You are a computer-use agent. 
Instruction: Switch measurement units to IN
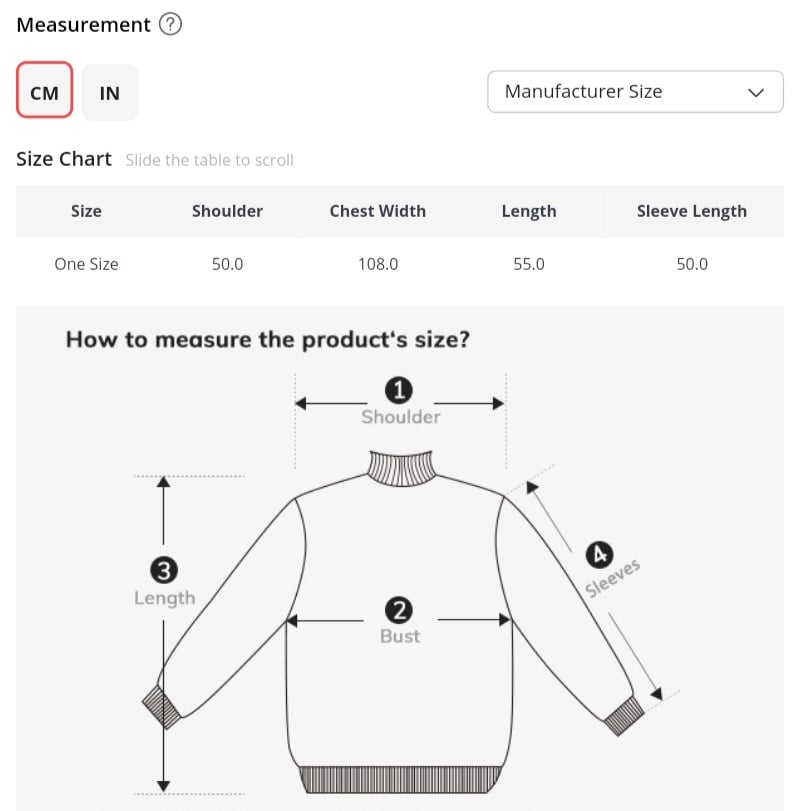(x=109, y=93)
